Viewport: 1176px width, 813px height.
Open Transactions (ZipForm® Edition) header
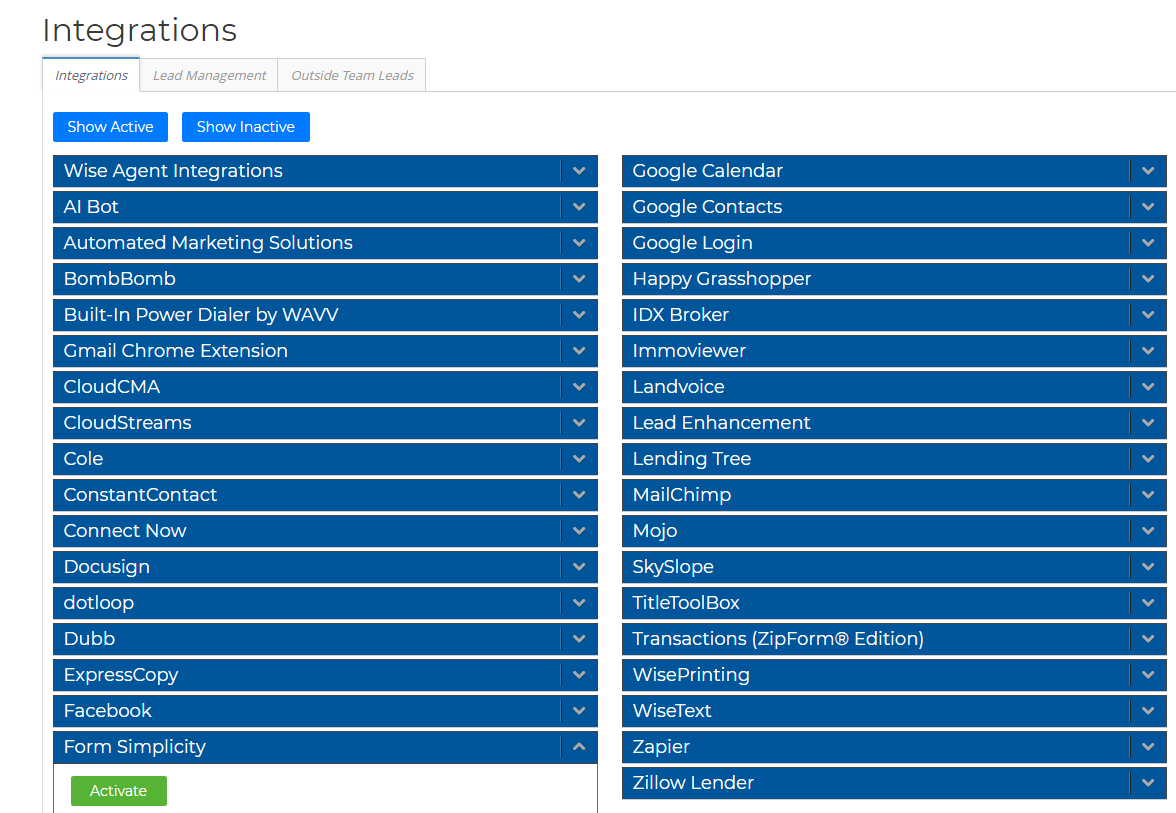pos(894,638)
